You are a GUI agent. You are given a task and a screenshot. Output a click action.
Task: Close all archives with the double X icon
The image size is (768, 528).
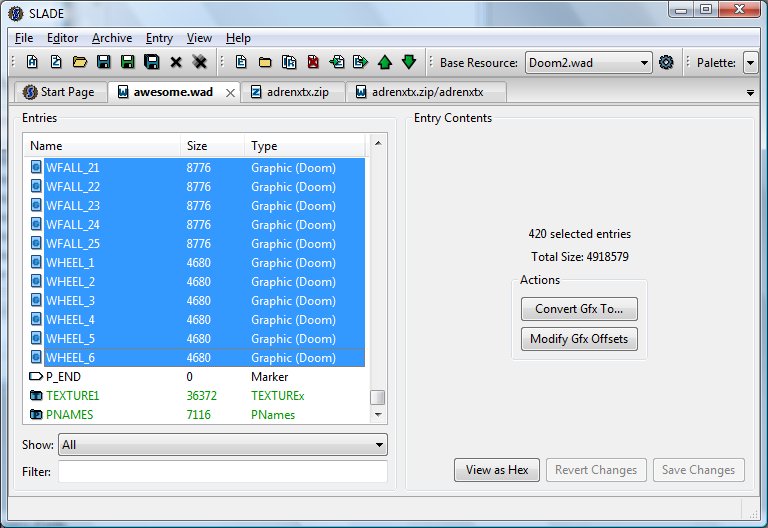tap(199, 62)
